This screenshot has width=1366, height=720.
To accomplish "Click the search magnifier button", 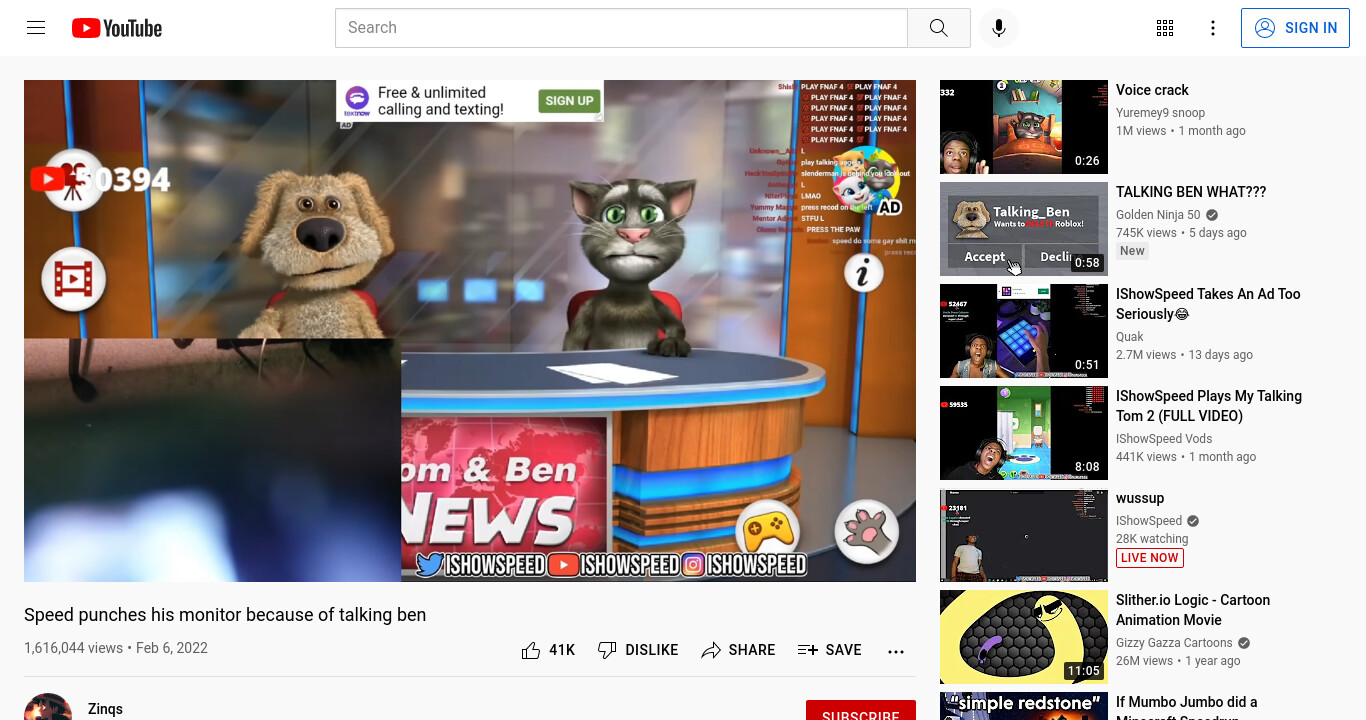I will pyautogui.click(x=938, y=28).
